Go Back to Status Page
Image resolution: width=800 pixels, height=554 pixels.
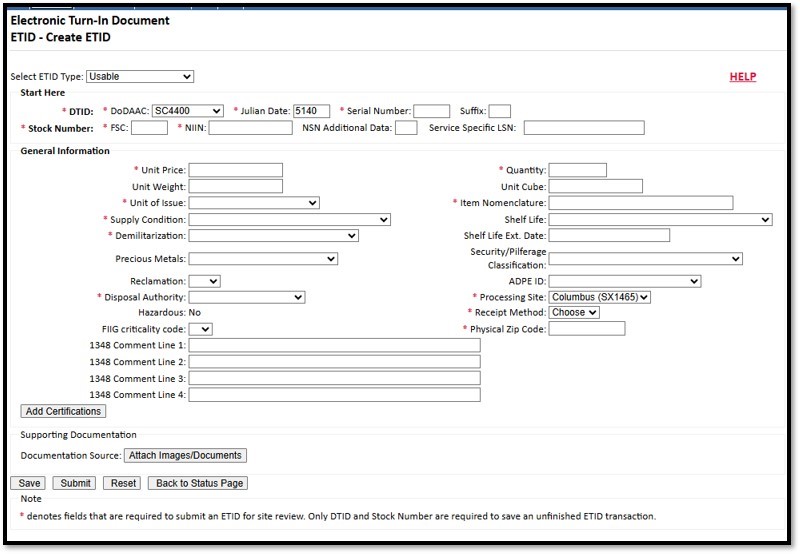point(197,483)
